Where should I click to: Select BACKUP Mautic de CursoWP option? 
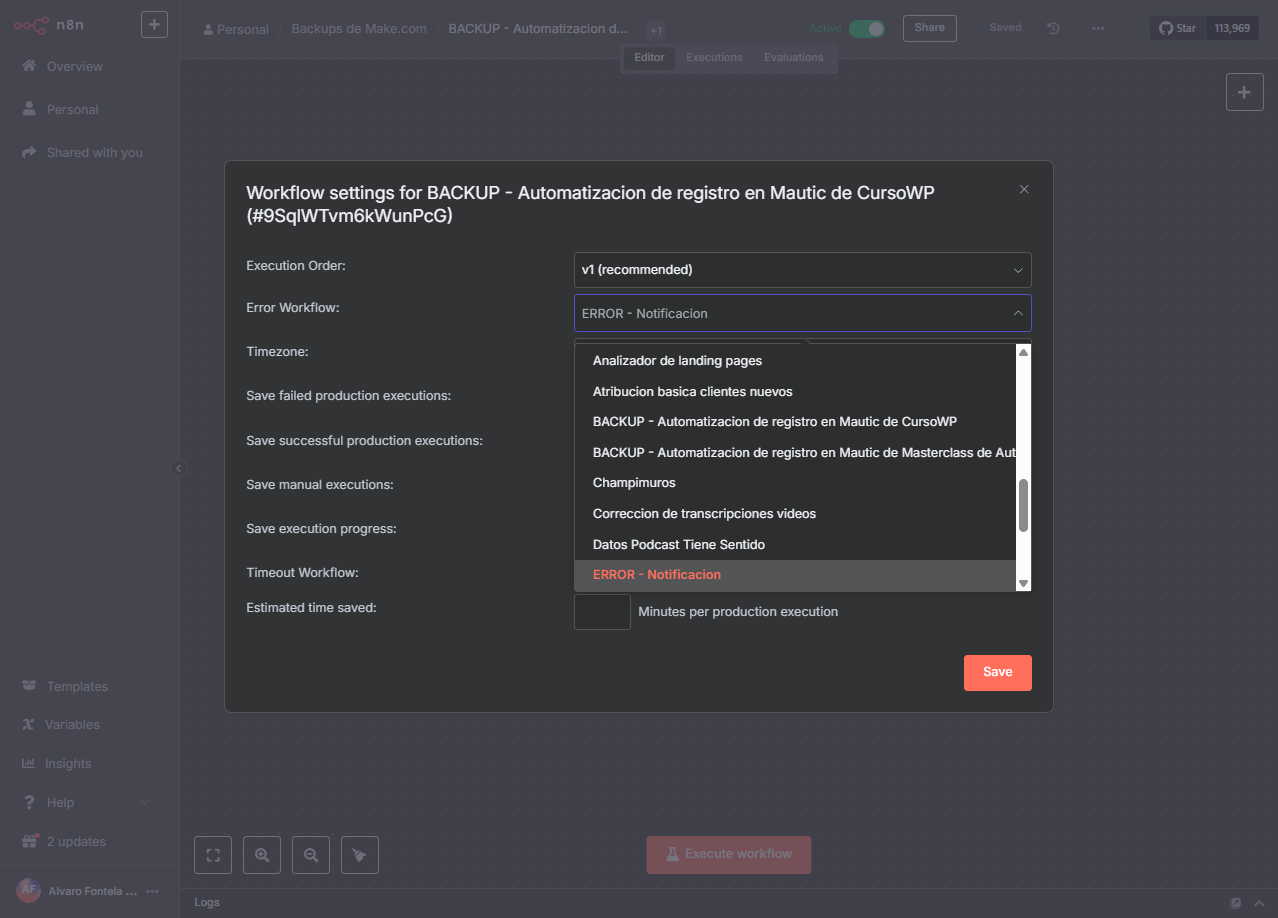pyautogui.click(x=795, y=422)
